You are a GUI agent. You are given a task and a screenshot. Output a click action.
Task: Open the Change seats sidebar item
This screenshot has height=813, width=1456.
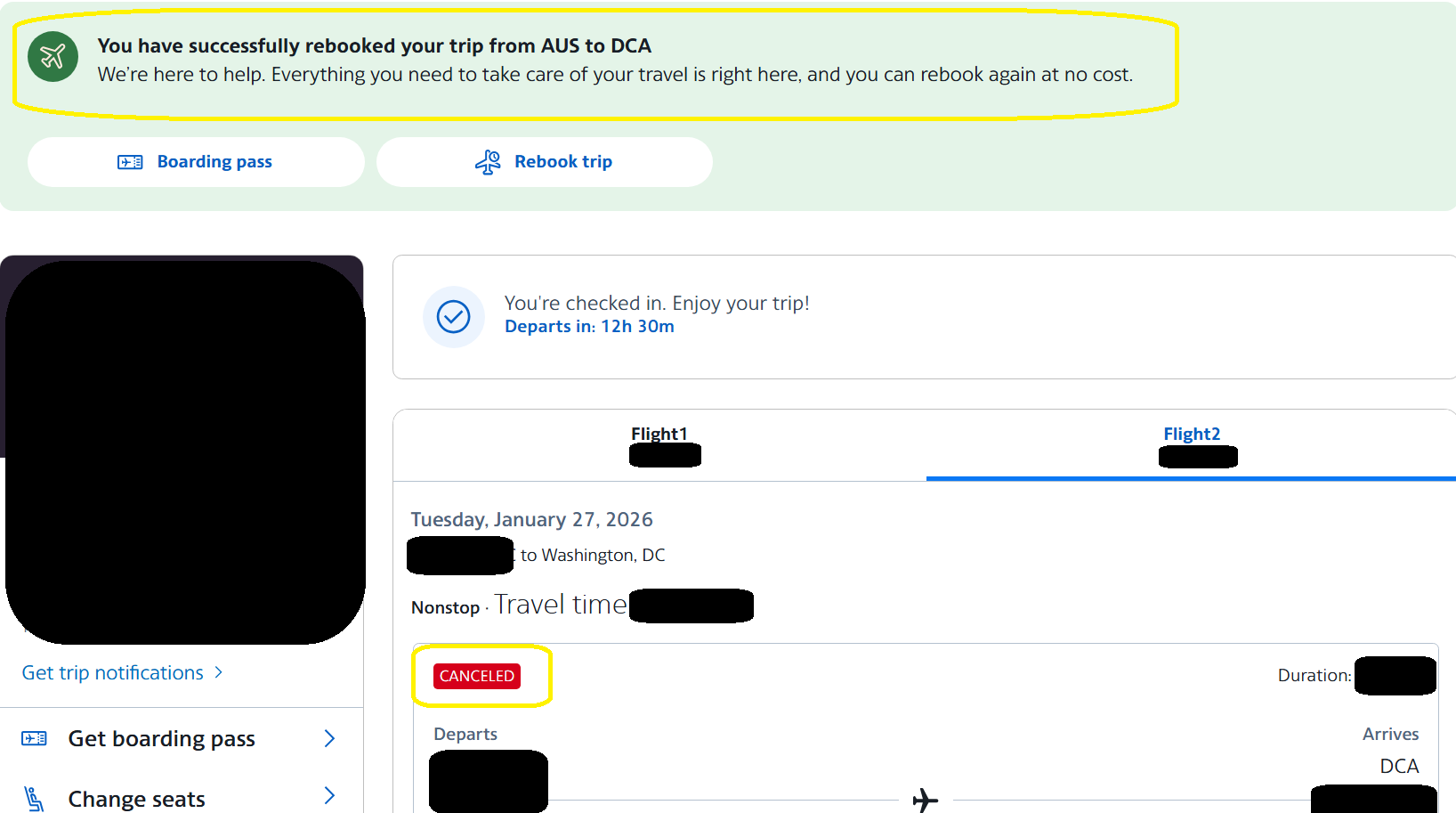(181, 796)
